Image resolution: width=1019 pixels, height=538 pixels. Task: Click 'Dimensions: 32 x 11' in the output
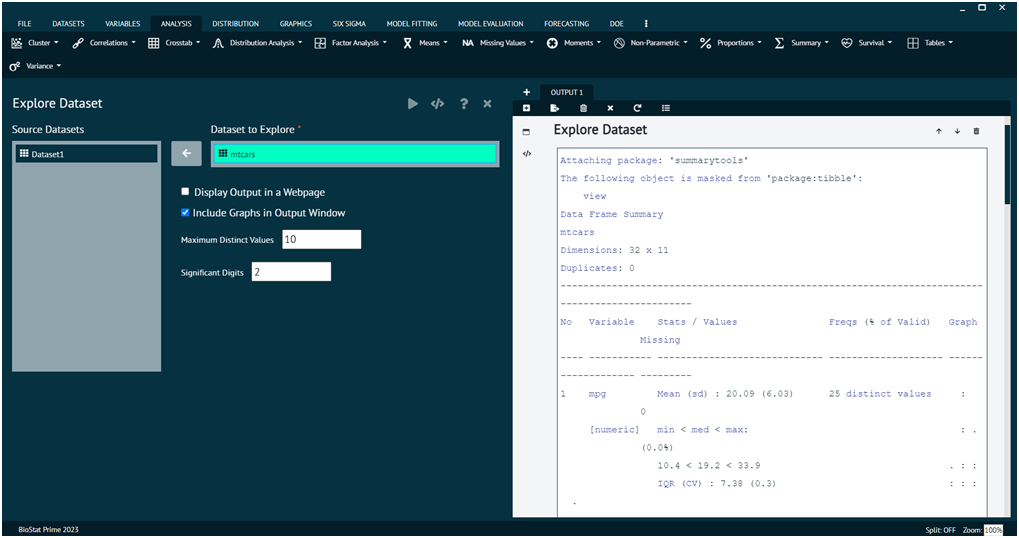click(x=614, y=250)
